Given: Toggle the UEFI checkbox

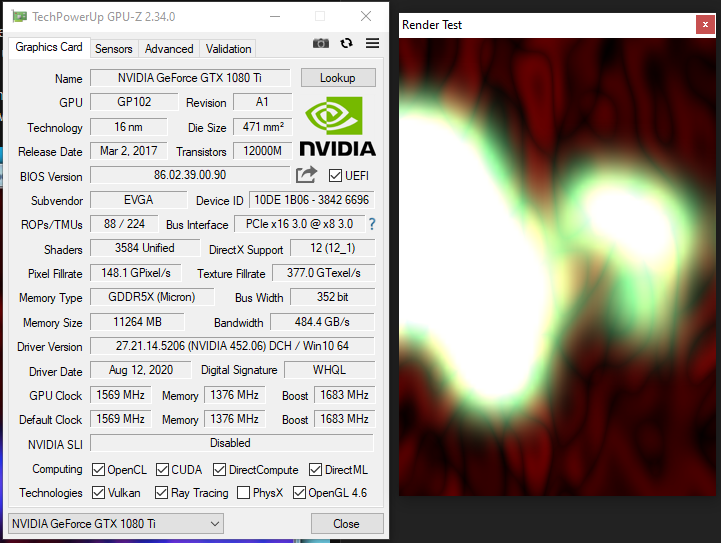Looking at the screenshot, I should (335, 176).
